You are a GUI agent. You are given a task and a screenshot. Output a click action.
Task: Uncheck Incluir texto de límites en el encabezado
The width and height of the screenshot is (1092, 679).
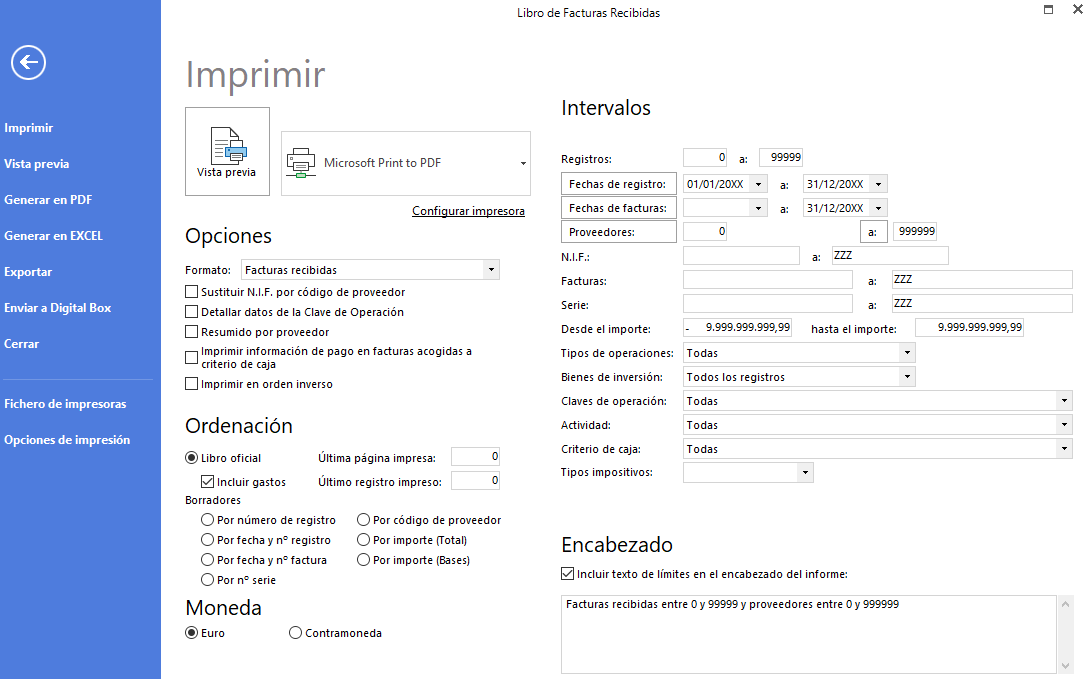pos(568,574)
